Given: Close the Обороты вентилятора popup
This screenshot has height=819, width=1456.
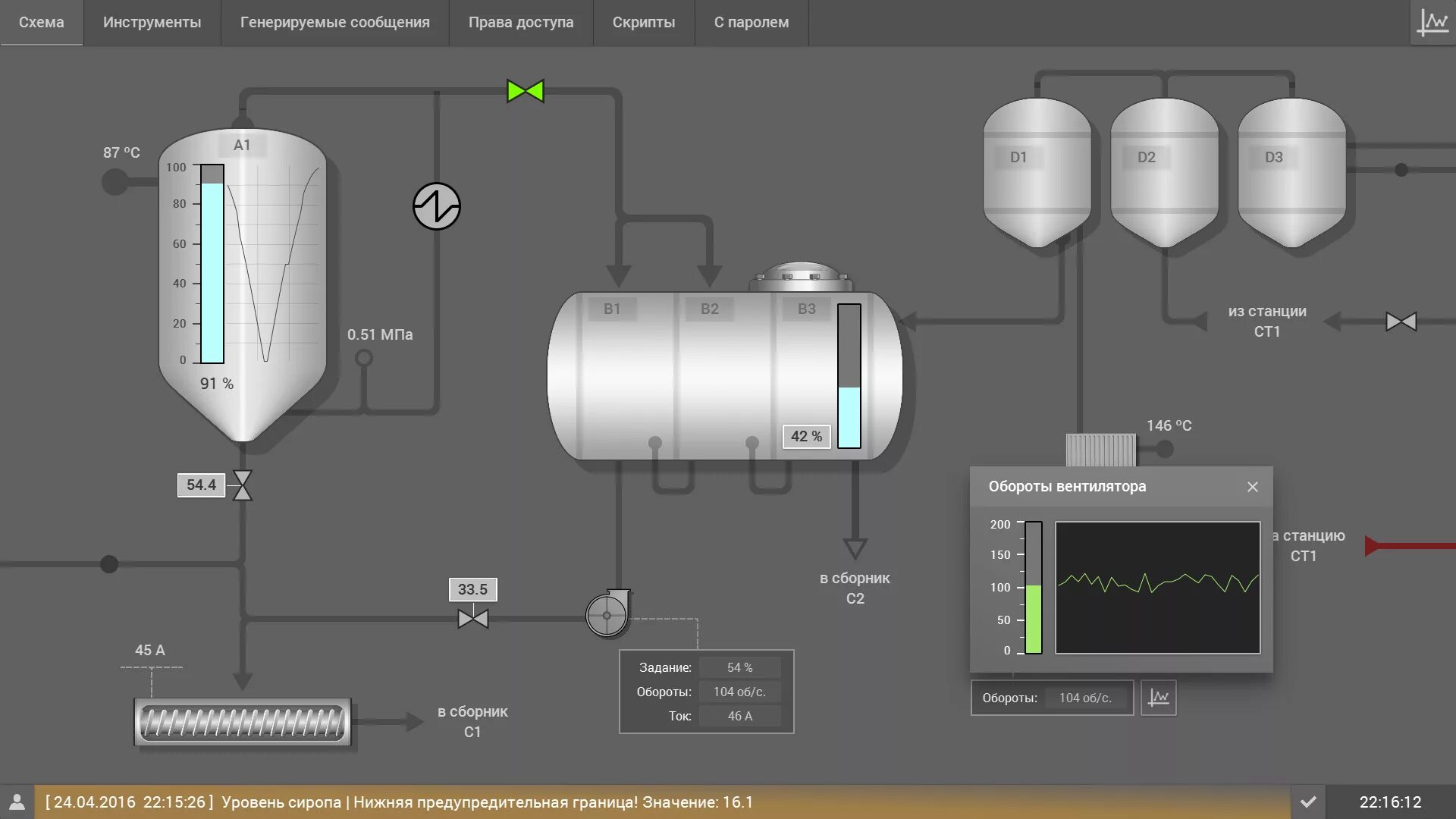Looking at the screenshot, I should 1253,487.
